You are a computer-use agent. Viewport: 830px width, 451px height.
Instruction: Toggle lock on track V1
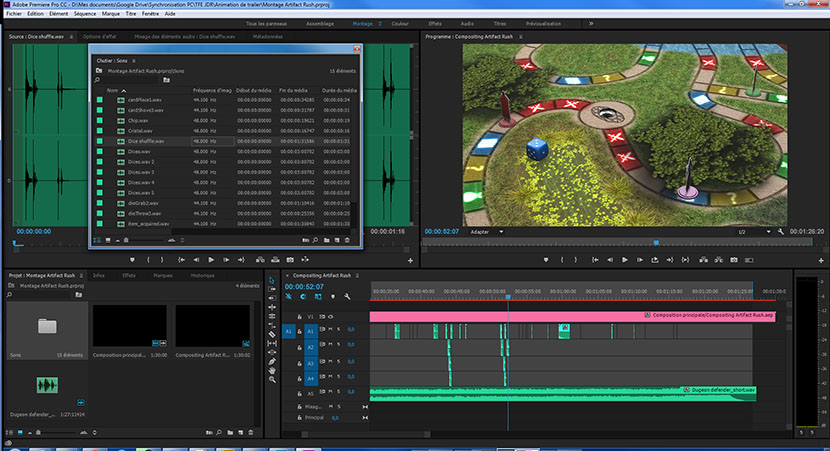coord(299,317)
